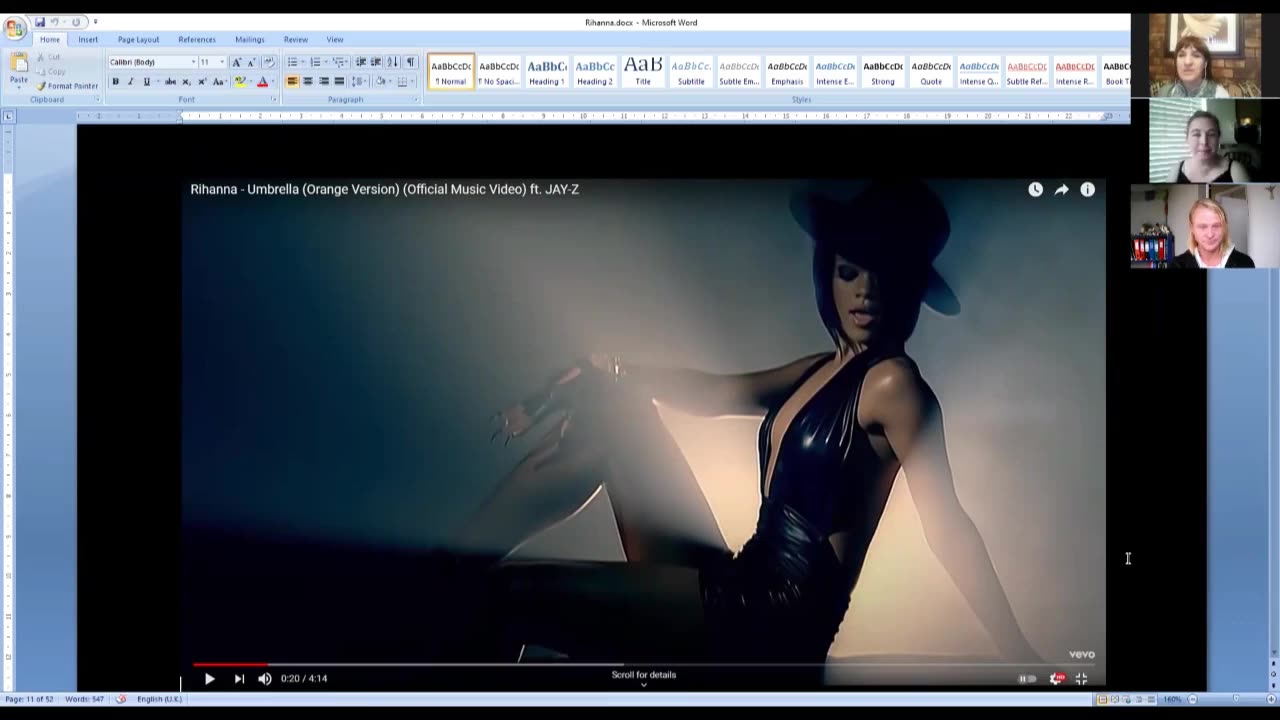This screenshot has height=720, width=1280.
Task: Zoom out using the status bar minus
Action: [1192, 699]
